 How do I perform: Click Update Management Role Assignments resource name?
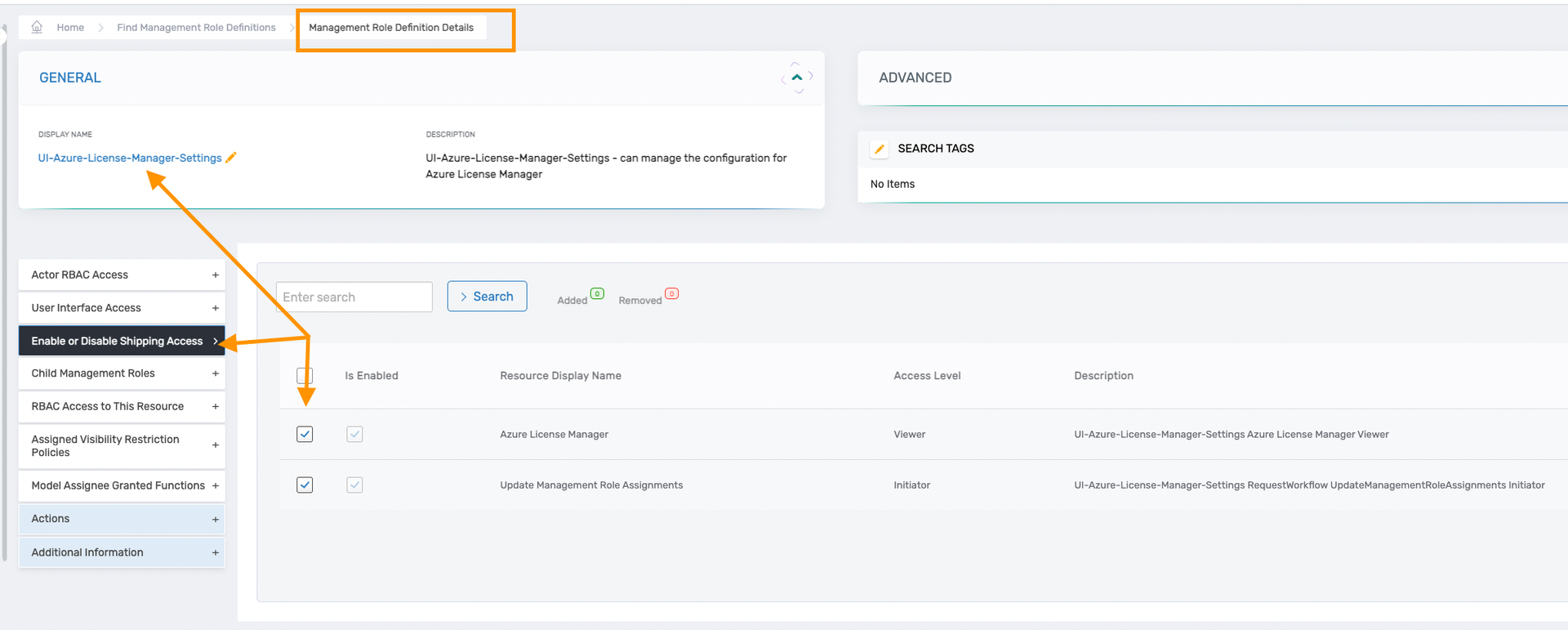coord(591,485)
